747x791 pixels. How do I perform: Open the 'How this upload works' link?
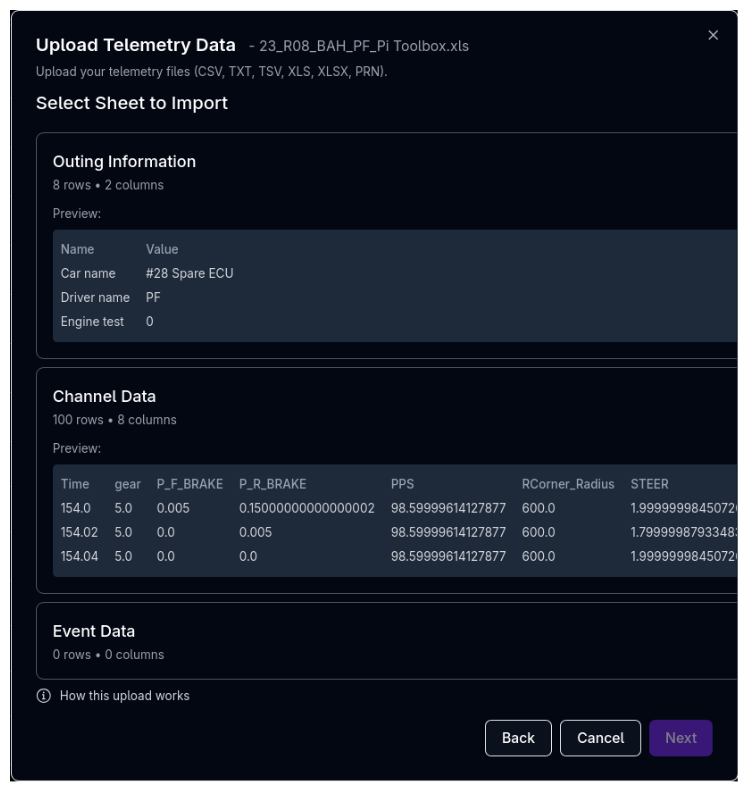click(x=124, y=696)
